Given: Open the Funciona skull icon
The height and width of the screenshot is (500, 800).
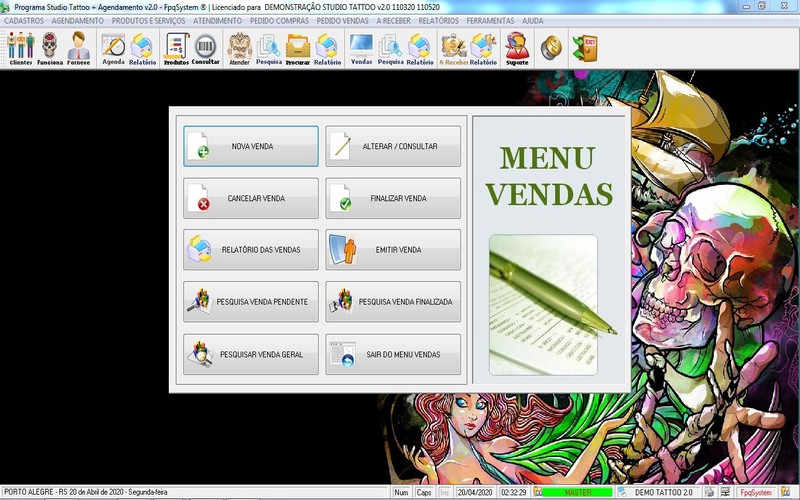Looking at the screenshot, I should pyautogui.click(x=49, y=48).
